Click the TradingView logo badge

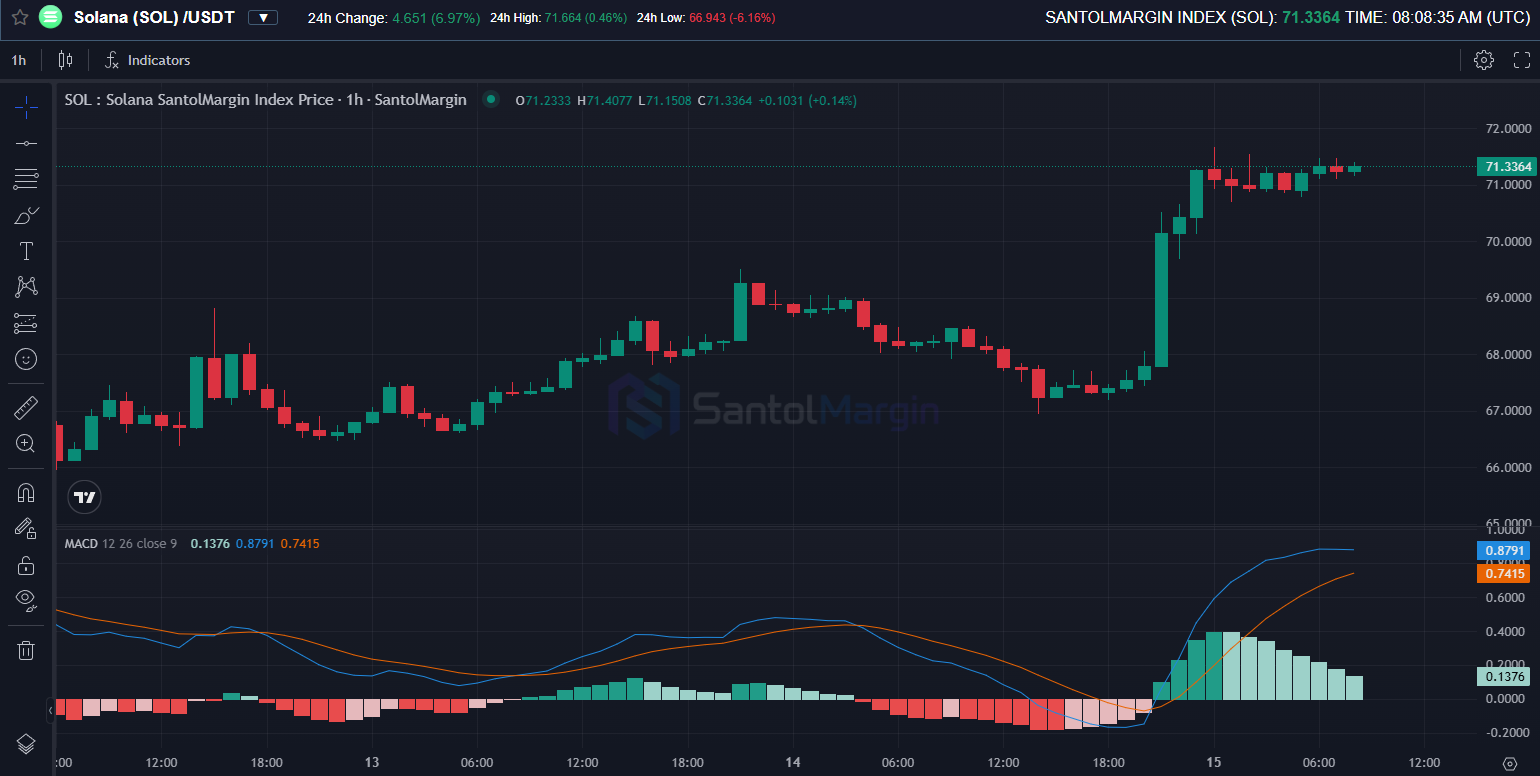click(x=85, y=497)
